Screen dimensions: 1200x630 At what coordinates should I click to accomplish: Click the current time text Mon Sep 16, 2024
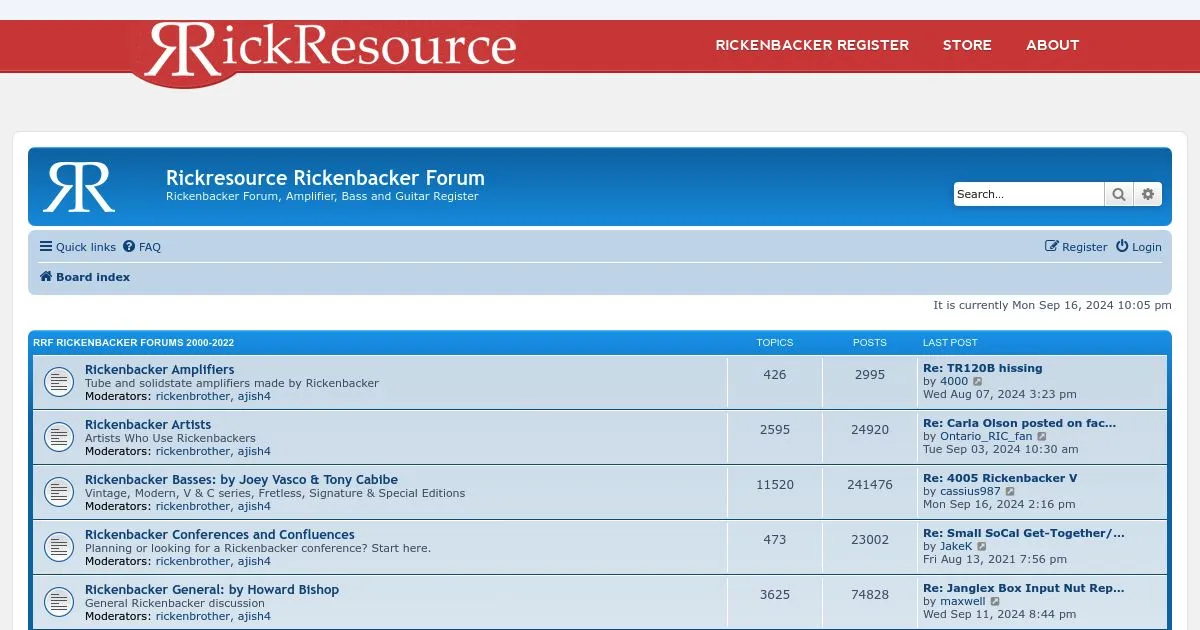[1052, 305]
